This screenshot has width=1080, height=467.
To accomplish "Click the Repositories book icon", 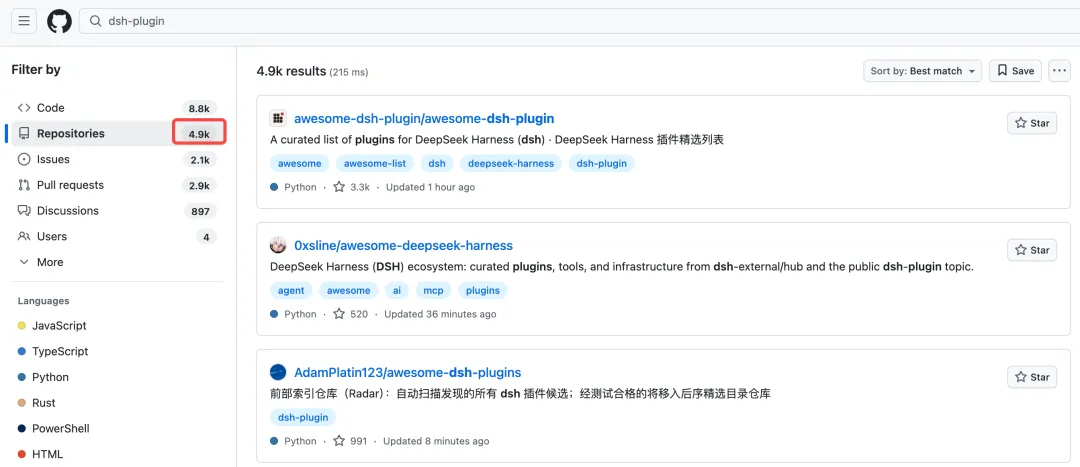I will 24,134.
